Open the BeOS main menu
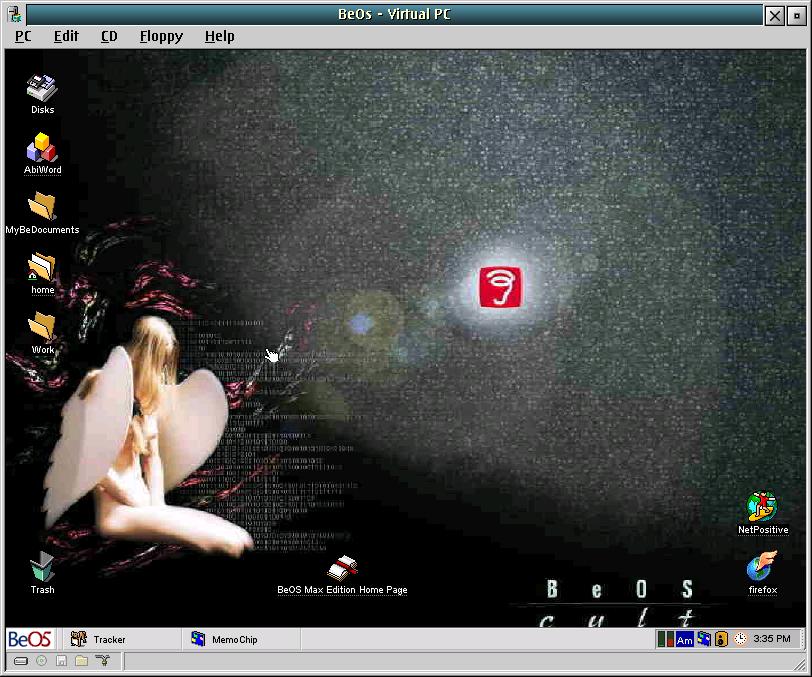The width and height of the screenshot is (812, 677). pyautogui.click(x=30, y=639)
